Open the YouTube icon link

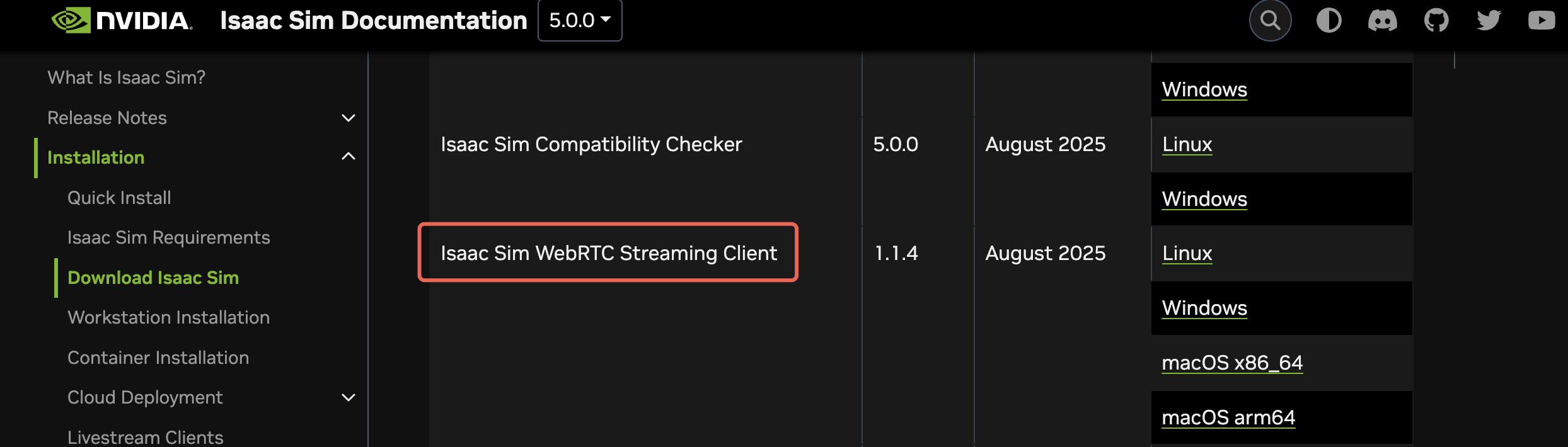click(1541, 21)
